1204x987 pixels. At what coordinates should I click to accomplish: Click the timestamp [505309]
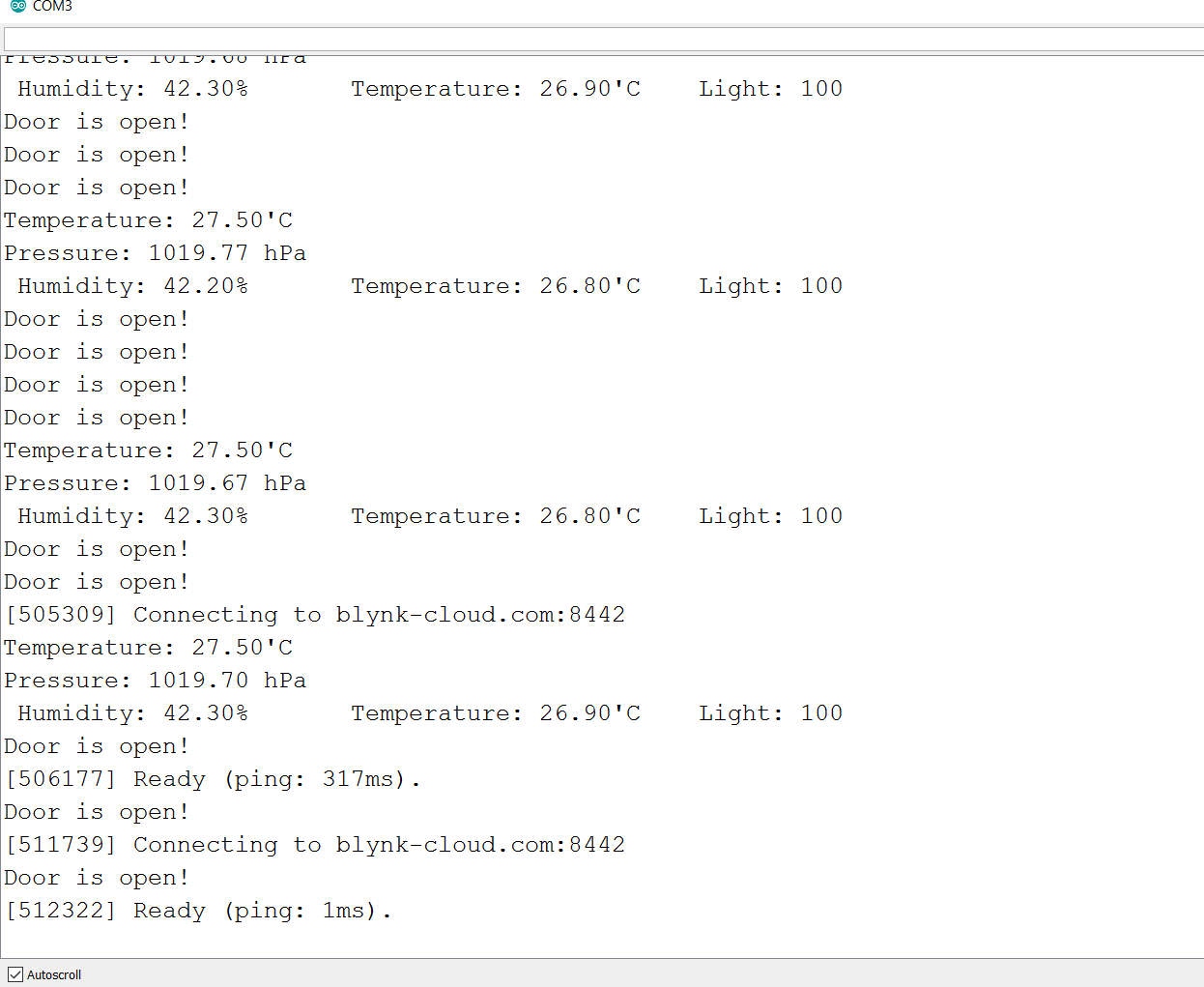pos(61,615)
